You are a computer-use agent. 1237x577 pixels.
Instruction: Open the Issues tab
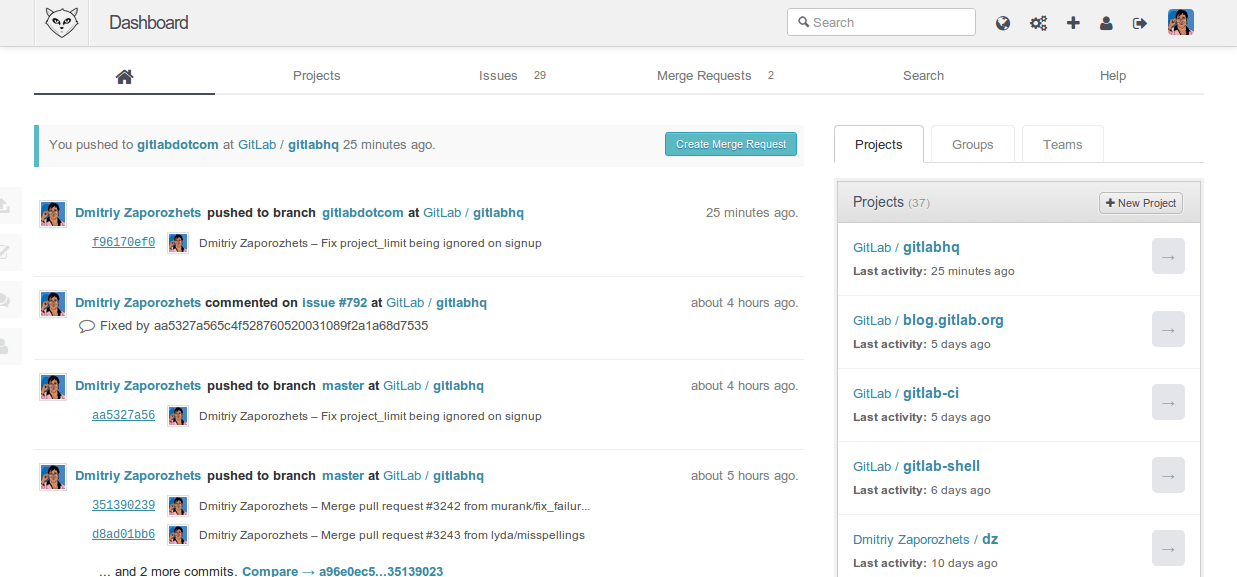[x=498, y=75]
